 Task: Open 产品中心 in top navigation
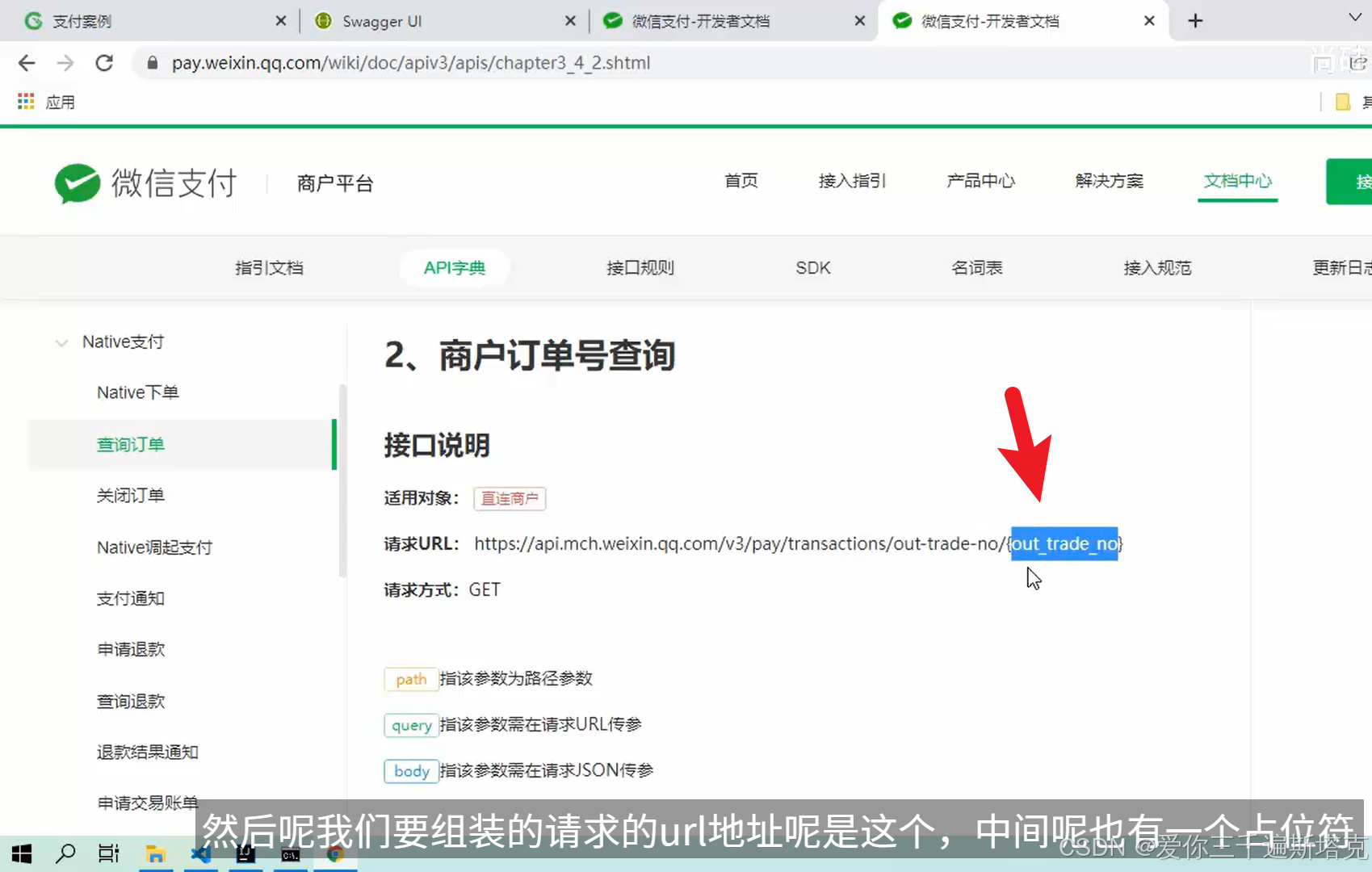[x=981, y=181]
